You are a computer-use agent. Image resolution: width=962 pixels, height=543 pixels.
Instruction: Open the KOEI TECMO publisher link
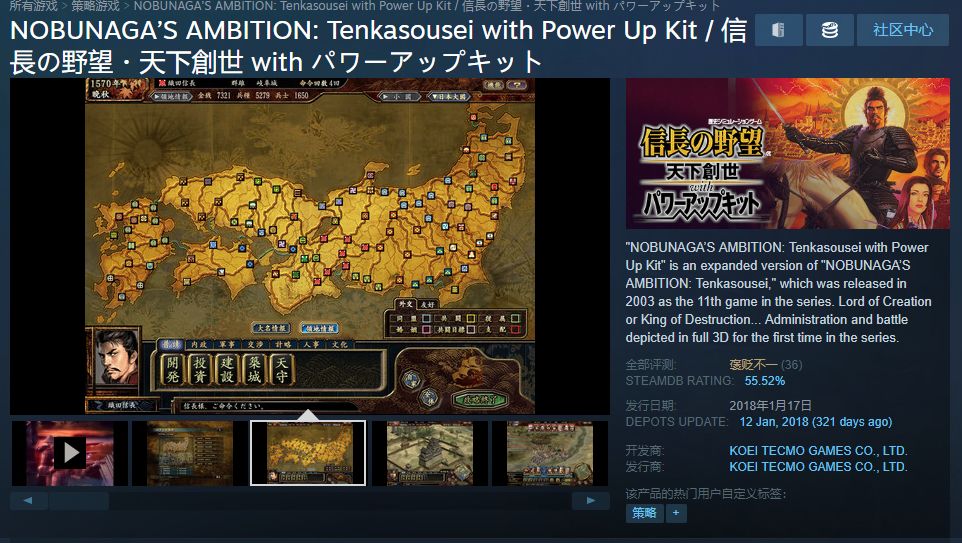point(818,466)
